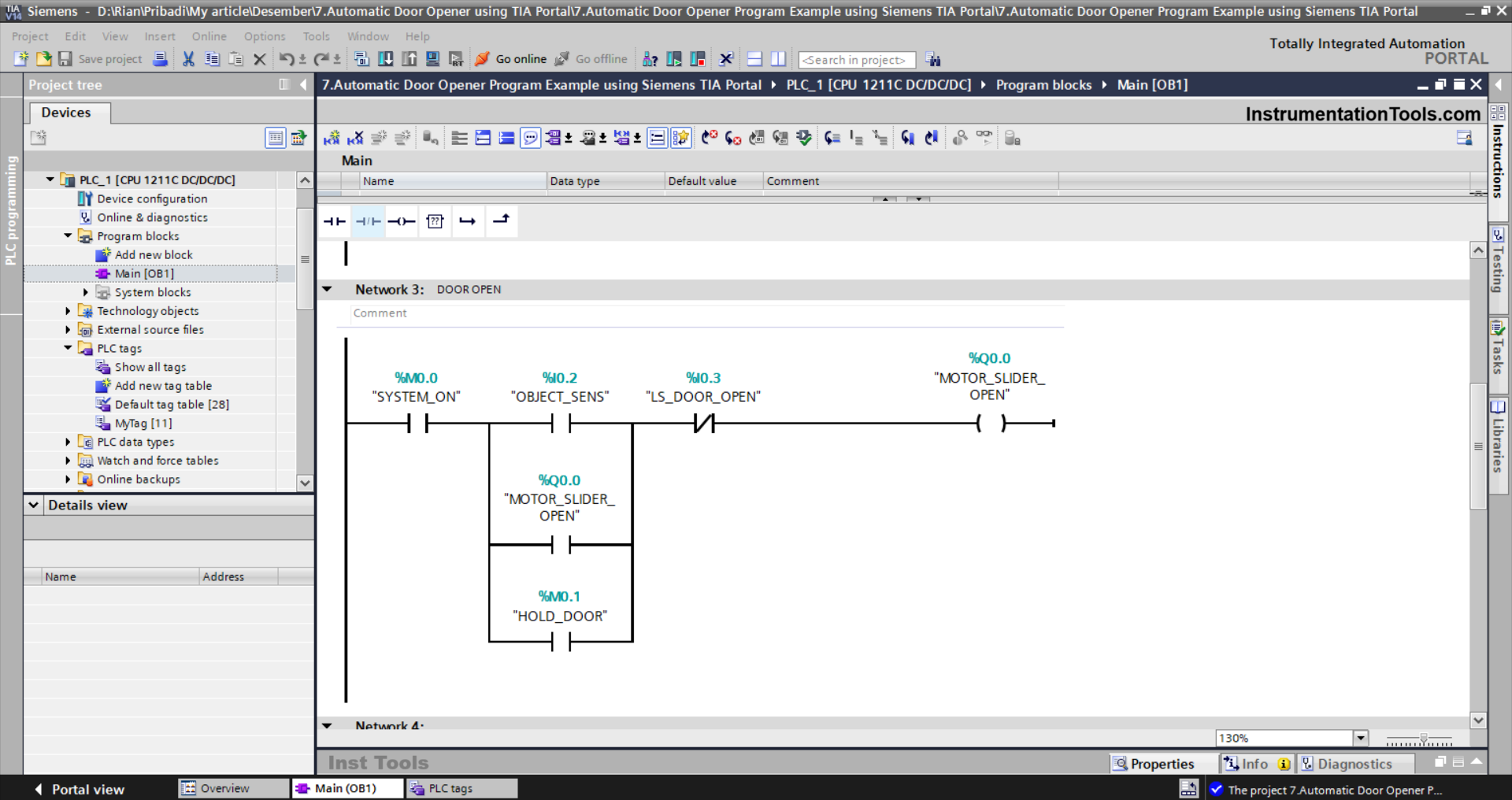1512x800 pixels.
Task: Select Main [OB1] in project tree
Action: pos(144,273)
